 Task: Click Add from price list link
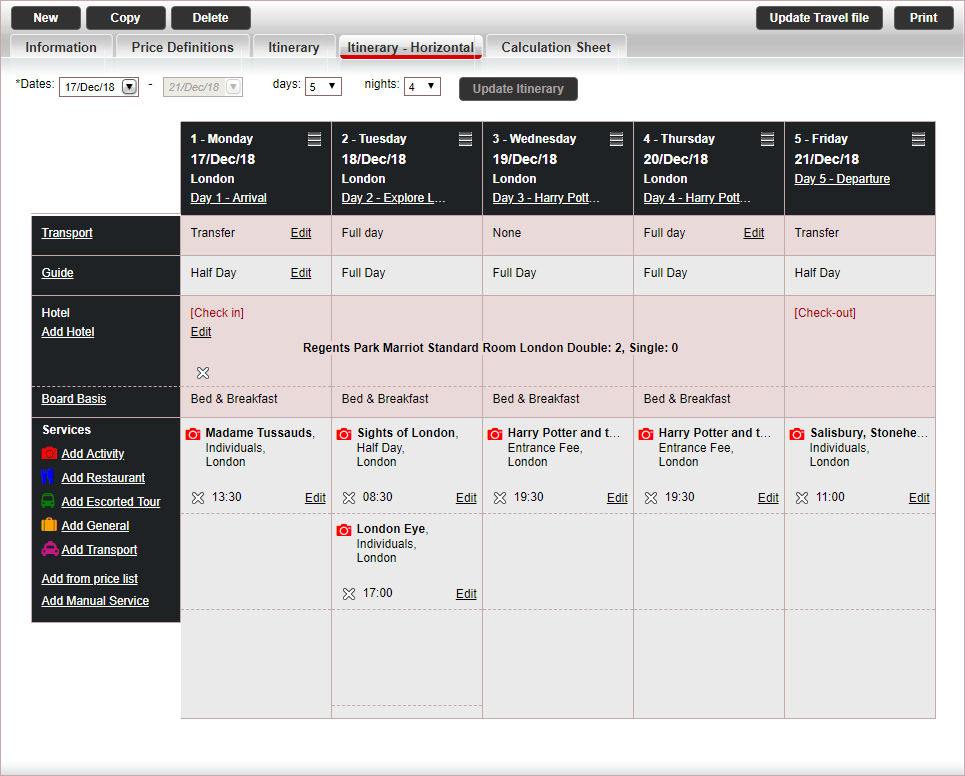90,578
